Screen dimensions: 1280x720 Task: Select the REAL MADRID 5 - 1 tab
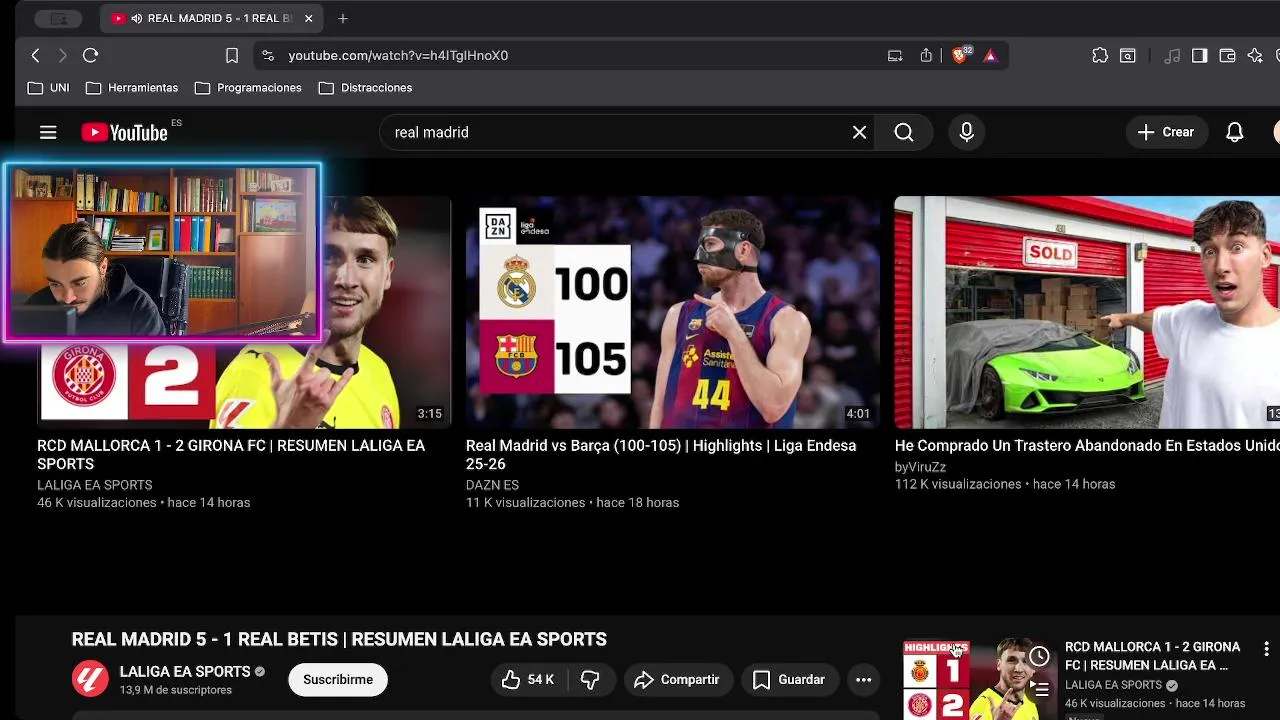212,18
